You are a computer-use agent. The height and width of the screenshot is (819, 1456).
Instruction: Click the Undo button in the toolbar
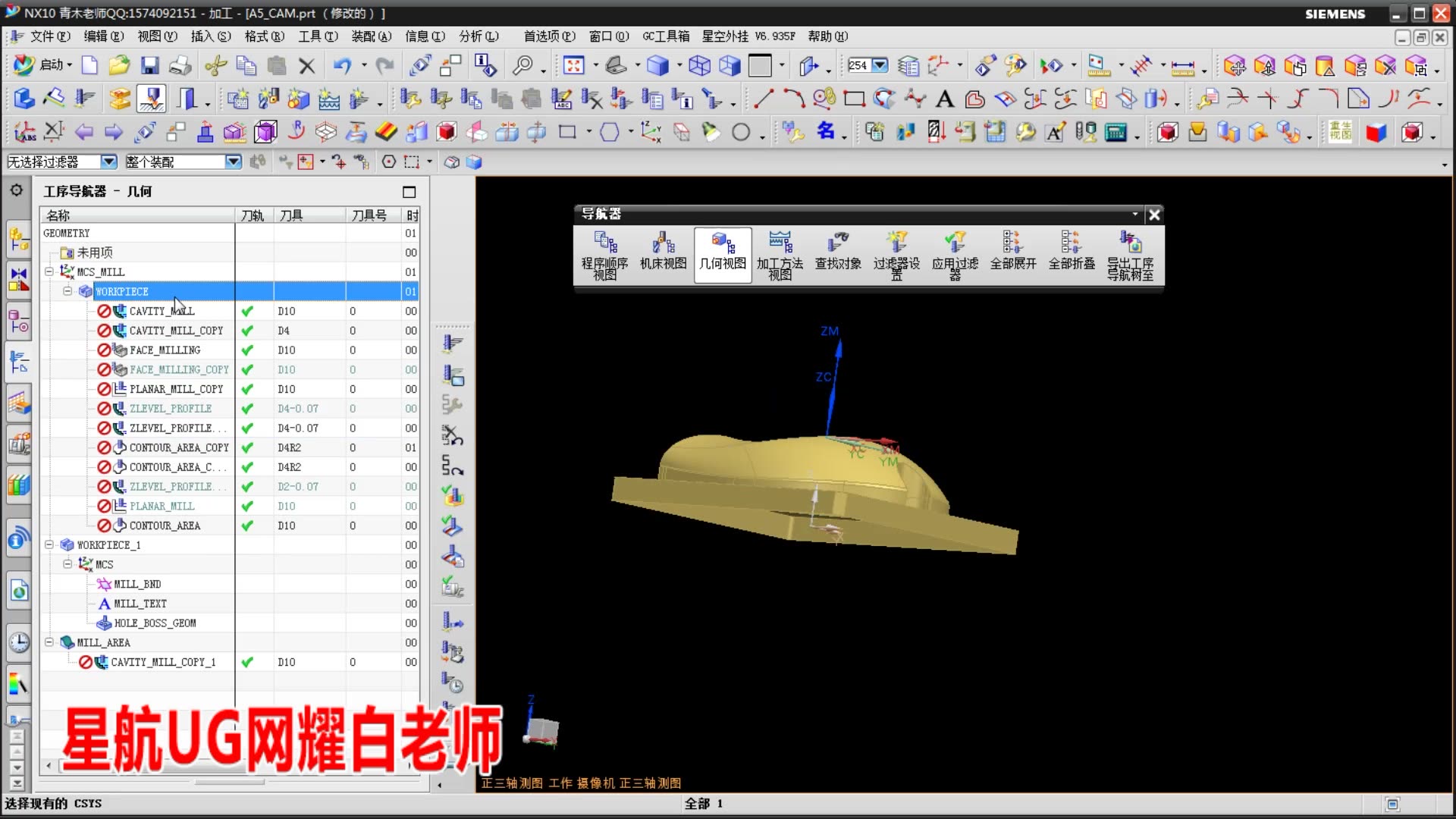pyautogui.click(x=342, y=65)
